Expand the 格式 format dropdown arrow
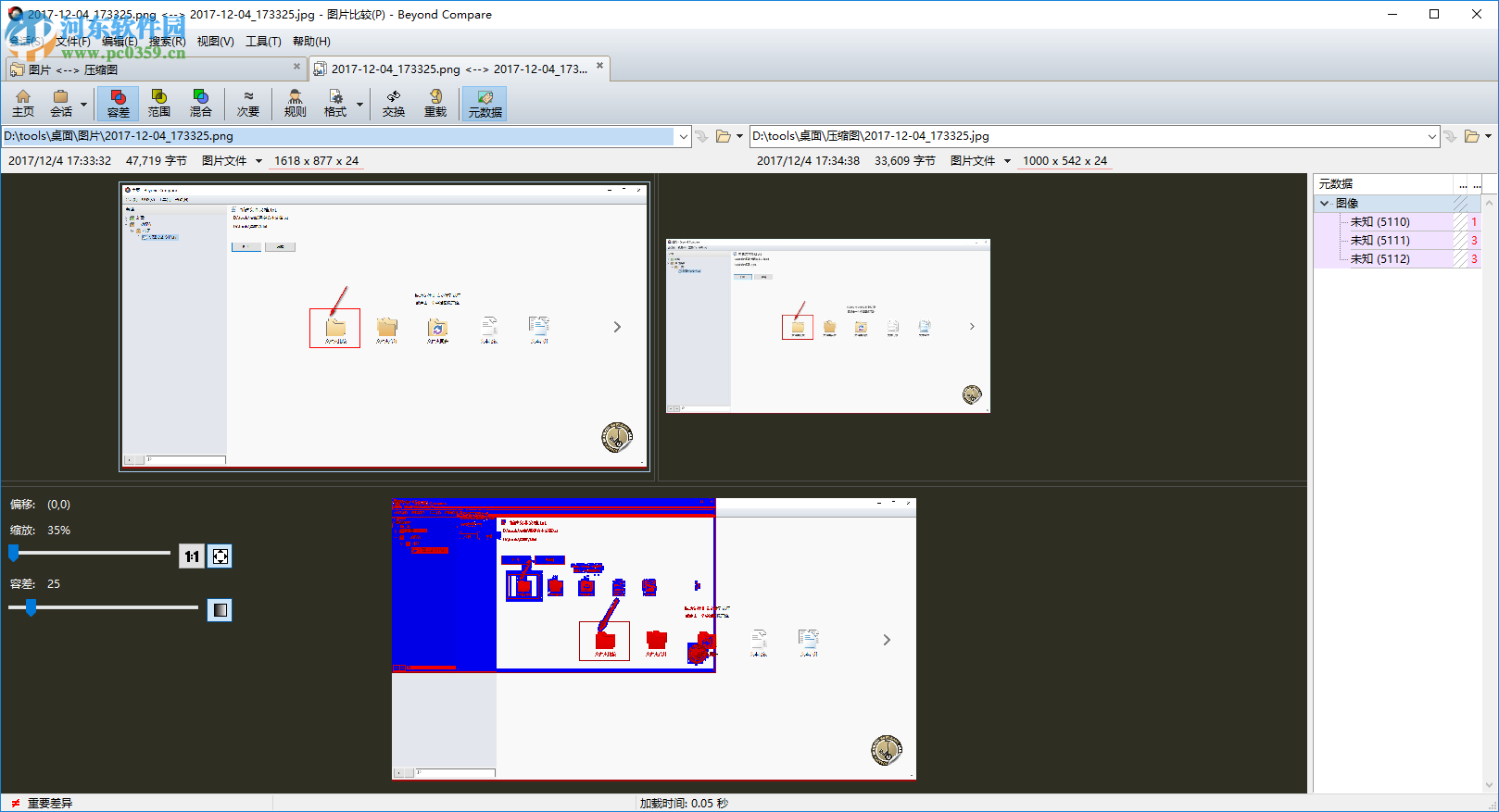 359,104
